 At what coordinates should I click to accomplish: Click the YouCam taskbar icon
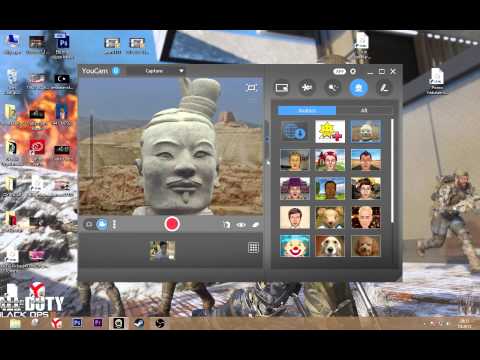pyautogui.click(x=119, y=323)
